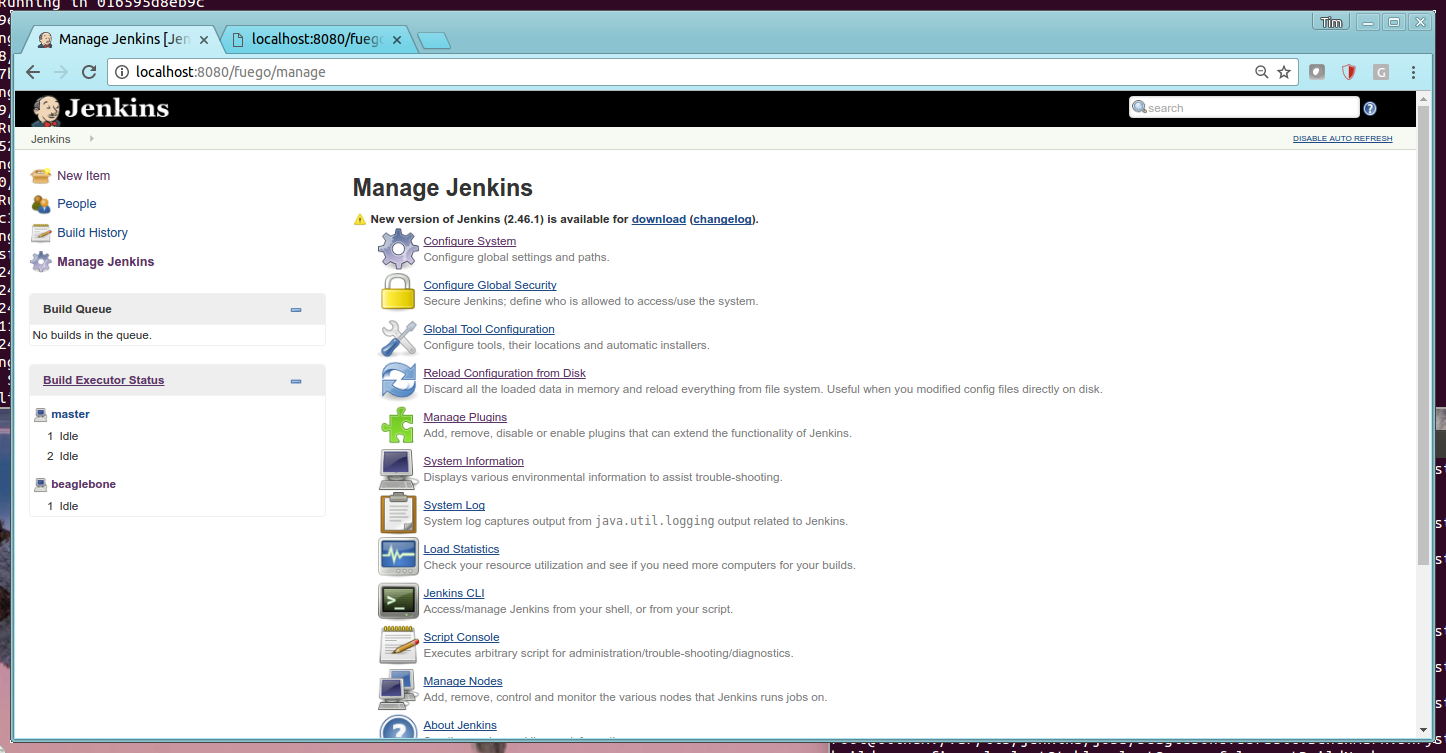Click the Script Console notepad icon

[398, 645]
